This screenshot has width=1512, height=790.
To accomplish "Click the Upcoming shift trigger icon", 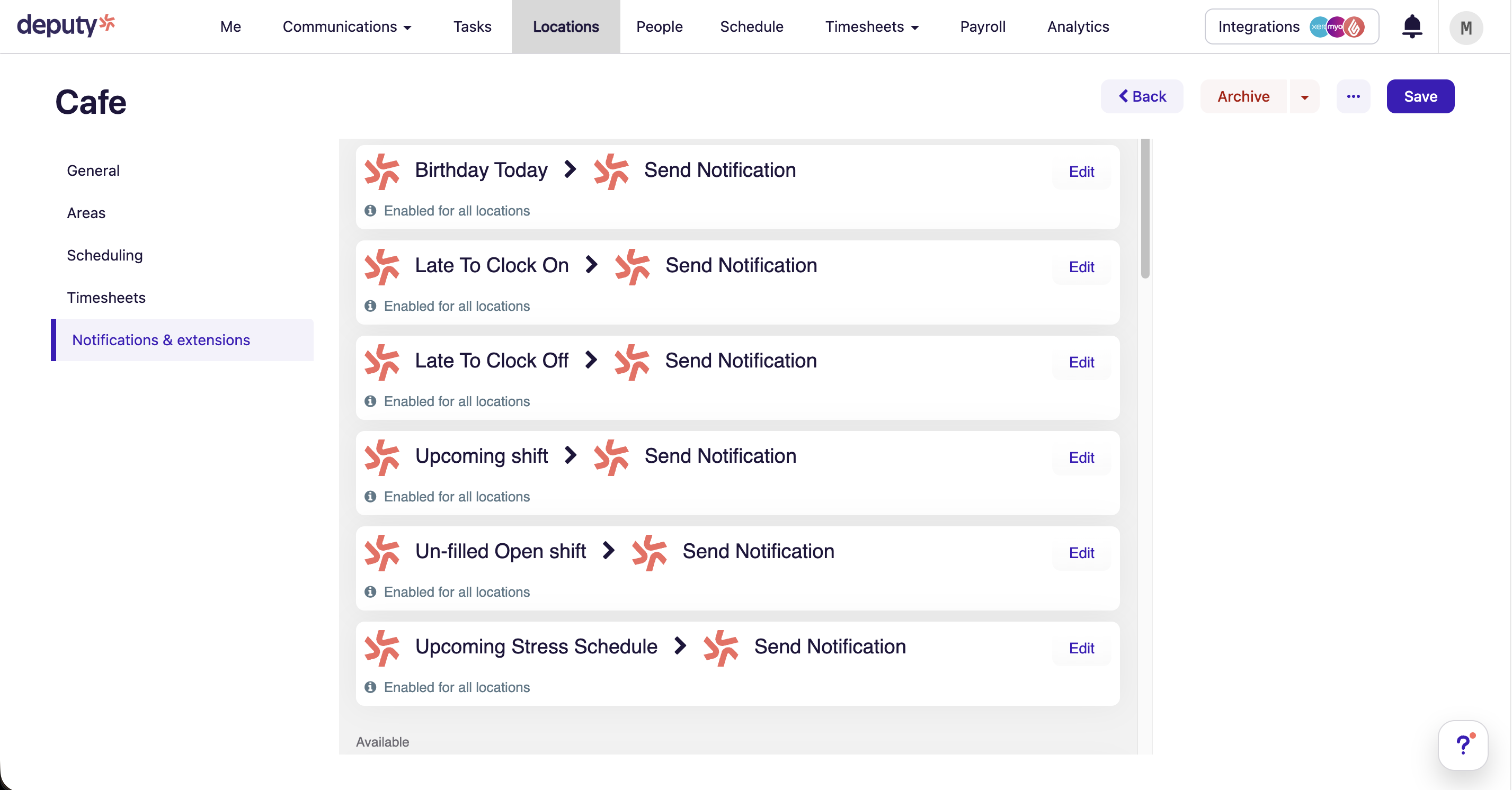I will (x=381, y=457).
